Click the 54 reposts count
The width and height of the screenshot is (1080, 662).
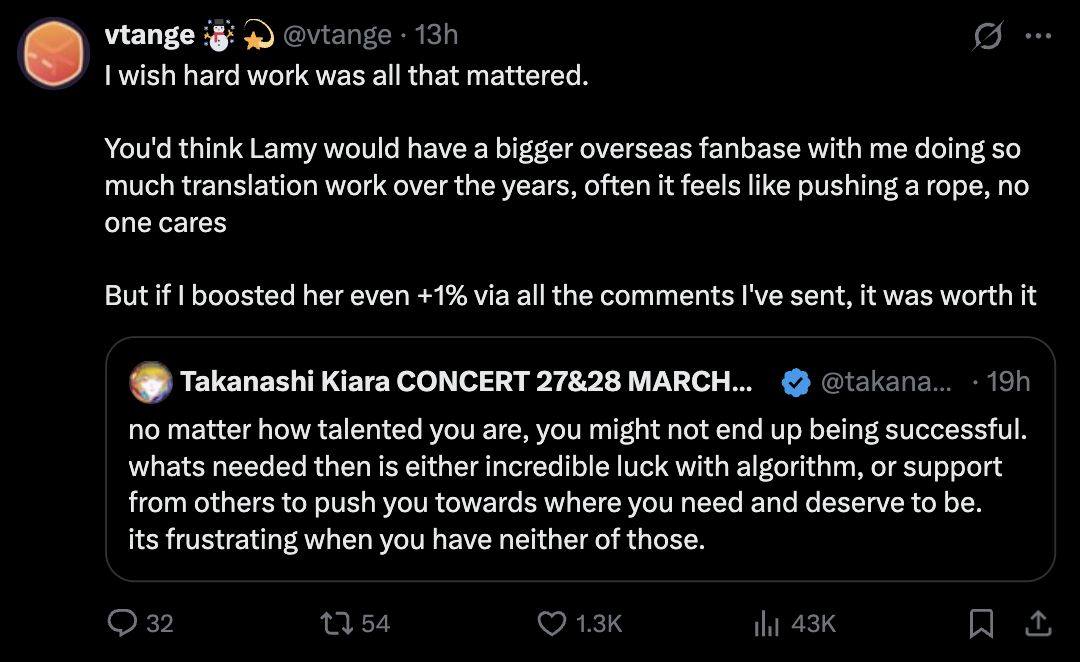pos(375,623)
